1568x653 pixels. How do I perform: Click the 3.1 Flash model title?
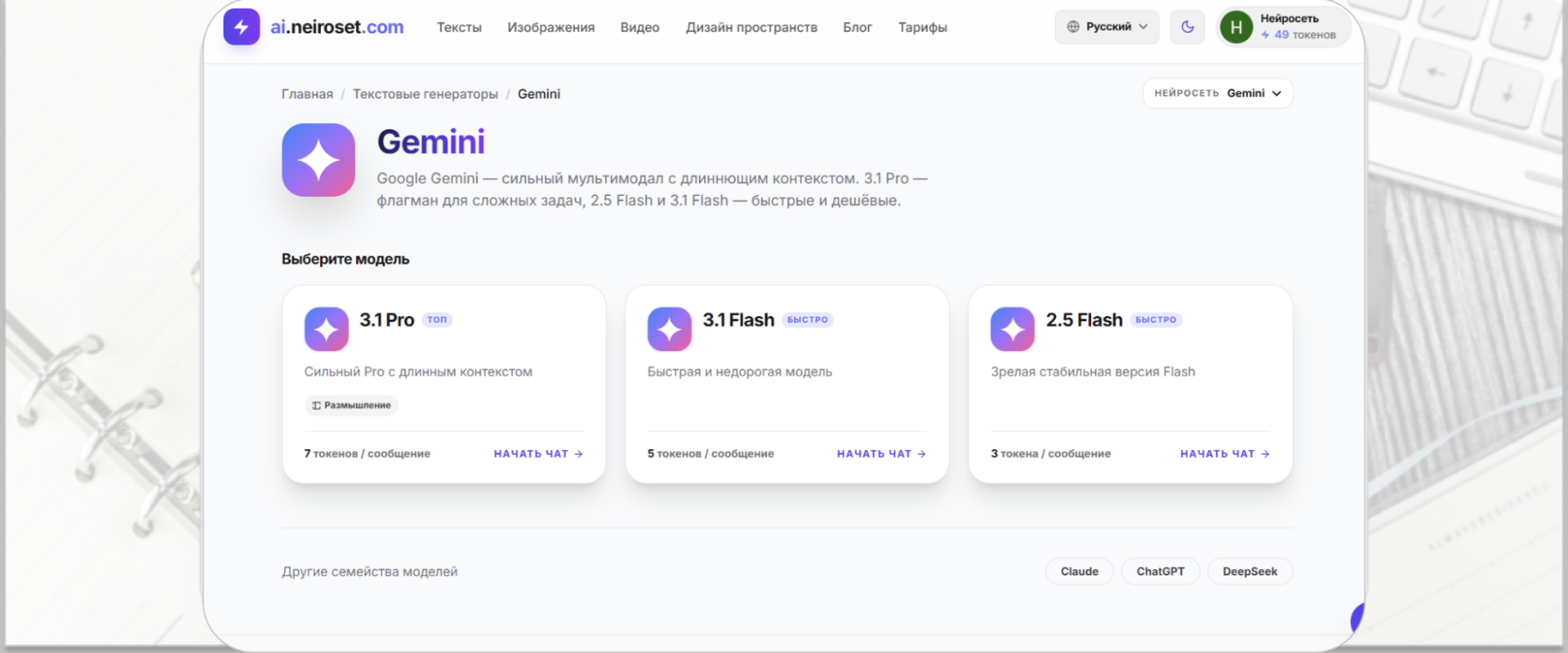click(739, 320)
